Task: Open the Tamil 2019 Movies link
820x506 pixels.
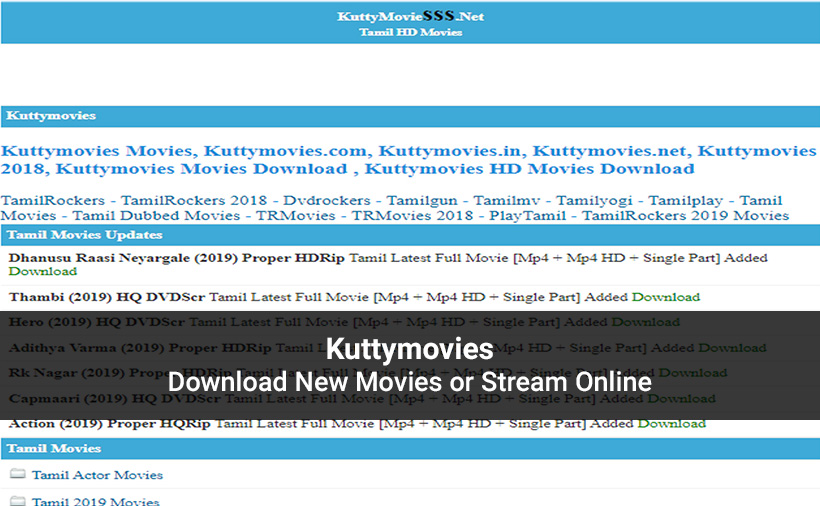Action: coord(96,501)
